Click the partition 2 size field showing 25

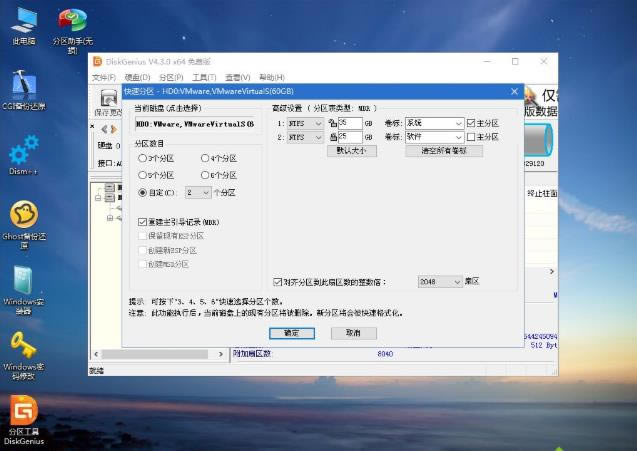point(350,137)
